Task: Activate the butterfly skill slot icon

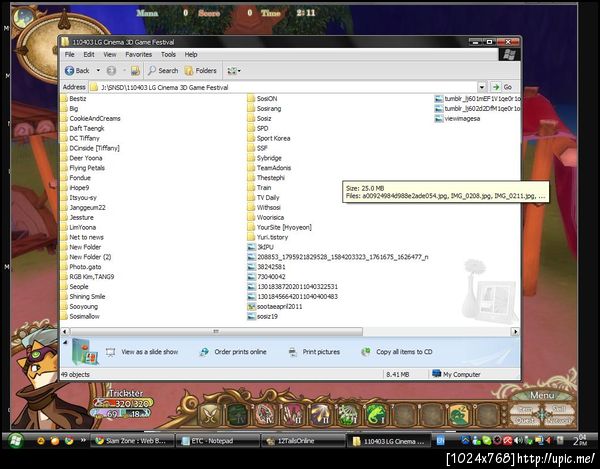Action: coord(209,415)
